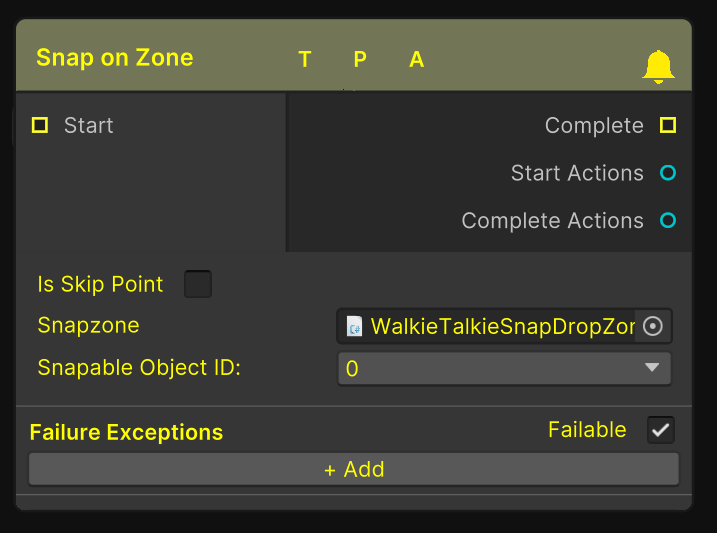Screen dimensions: 717x533
Task: Click the C# script icon in Snapzone field
Action: [354, 326]
